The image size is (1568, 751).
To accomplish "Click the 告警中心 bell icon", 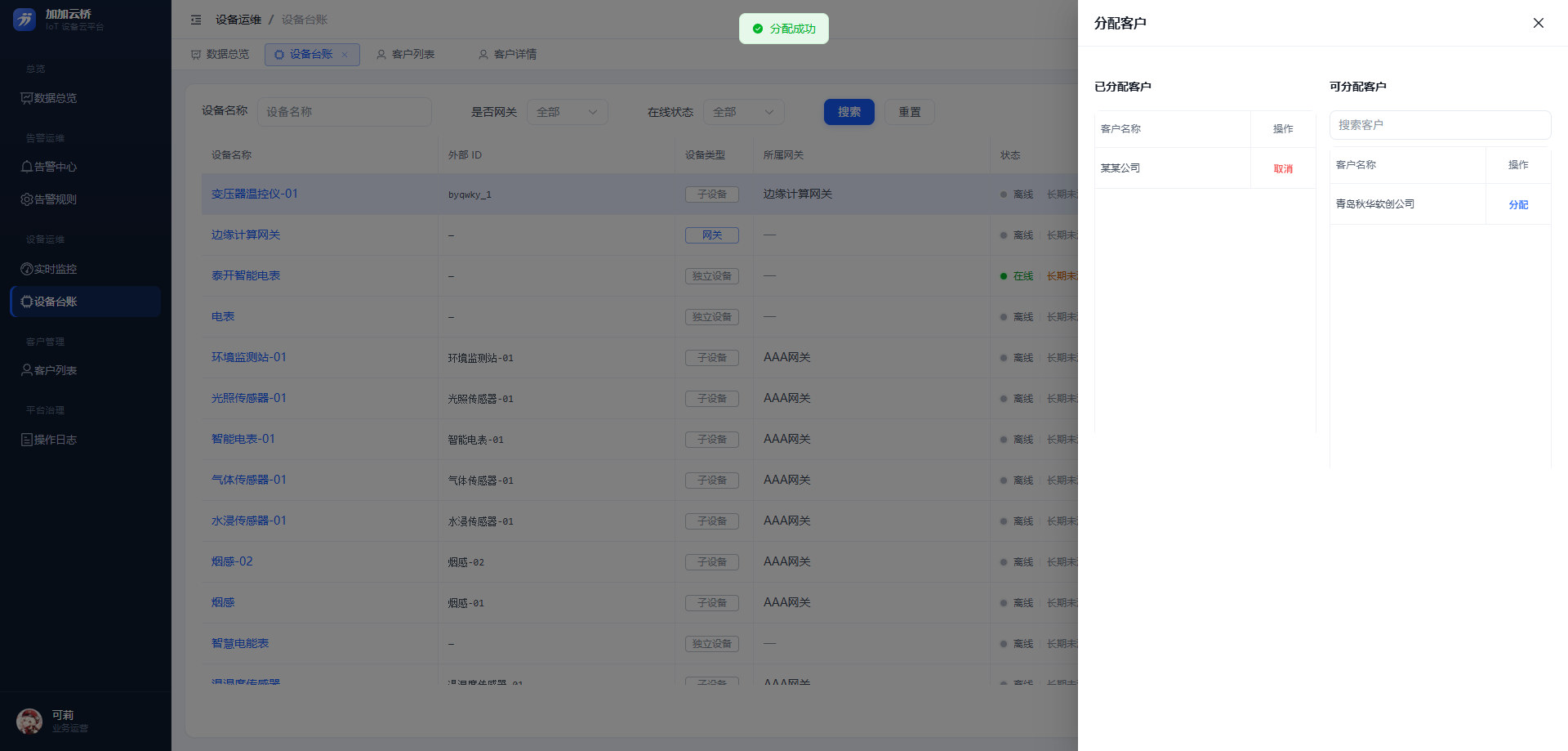I will [x=27, y=167].
